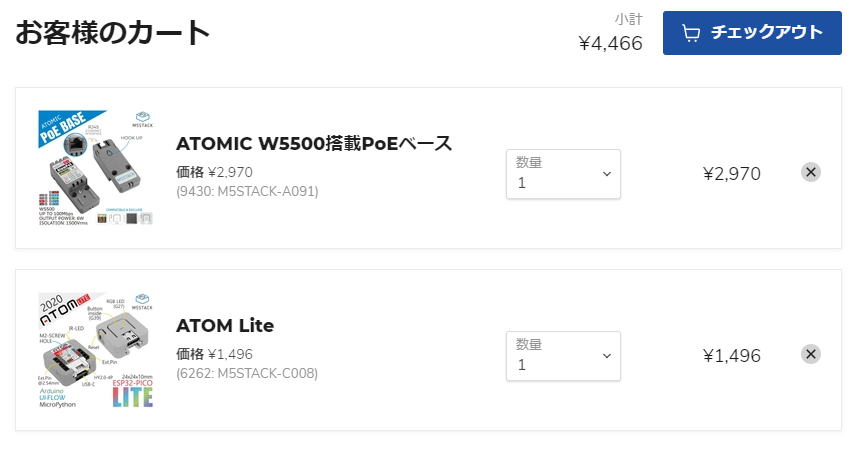The width and height of the screenshot is (852, 450).
Task: Open the ATOMIC W5500搭載PoEベース product link
Action: [x=314, y=143]
